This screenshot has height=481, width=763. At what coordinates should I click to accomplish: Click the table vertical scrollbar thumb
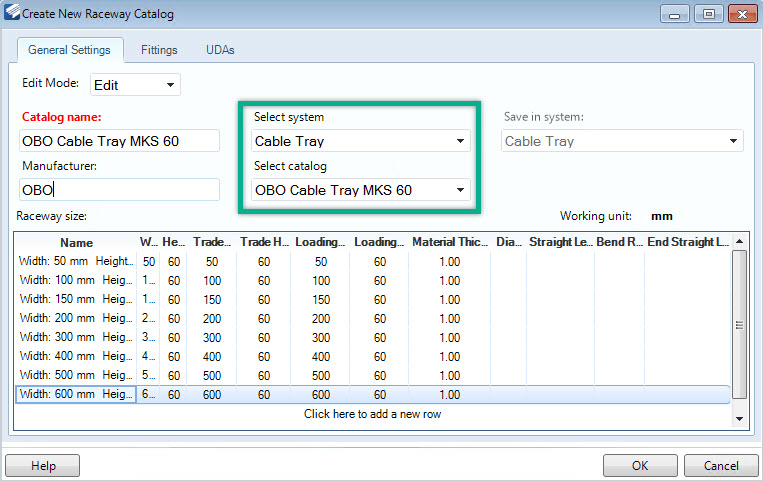tap(739, 325)
